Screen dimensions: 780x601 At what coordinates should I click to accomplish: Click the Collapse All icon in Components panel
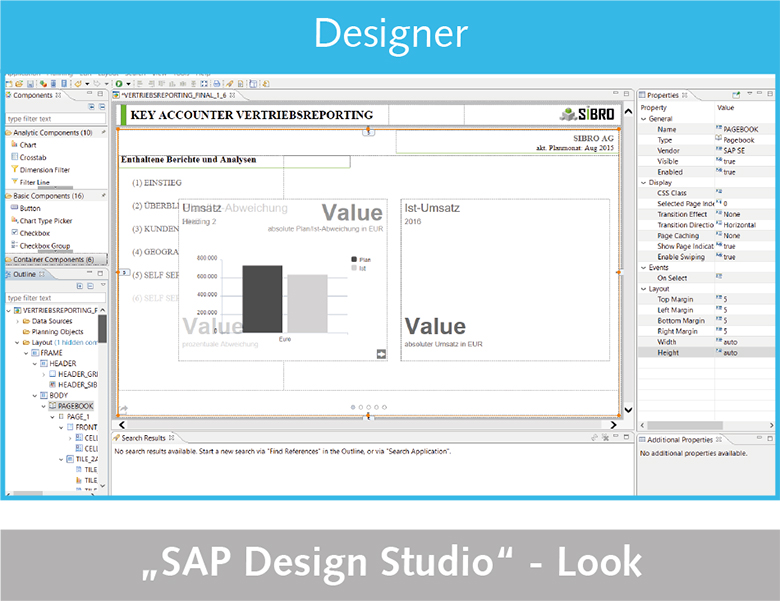(x=102, y=106)
